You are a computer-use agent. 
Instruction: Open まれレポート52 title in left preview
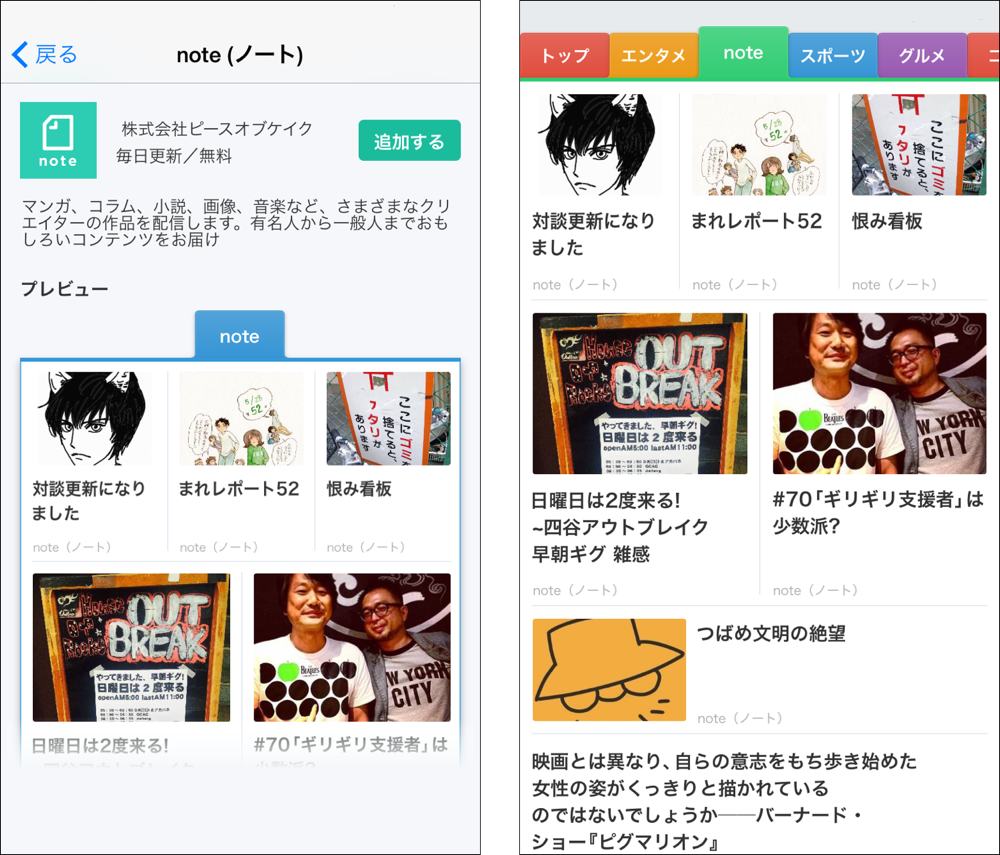(239, 489)
